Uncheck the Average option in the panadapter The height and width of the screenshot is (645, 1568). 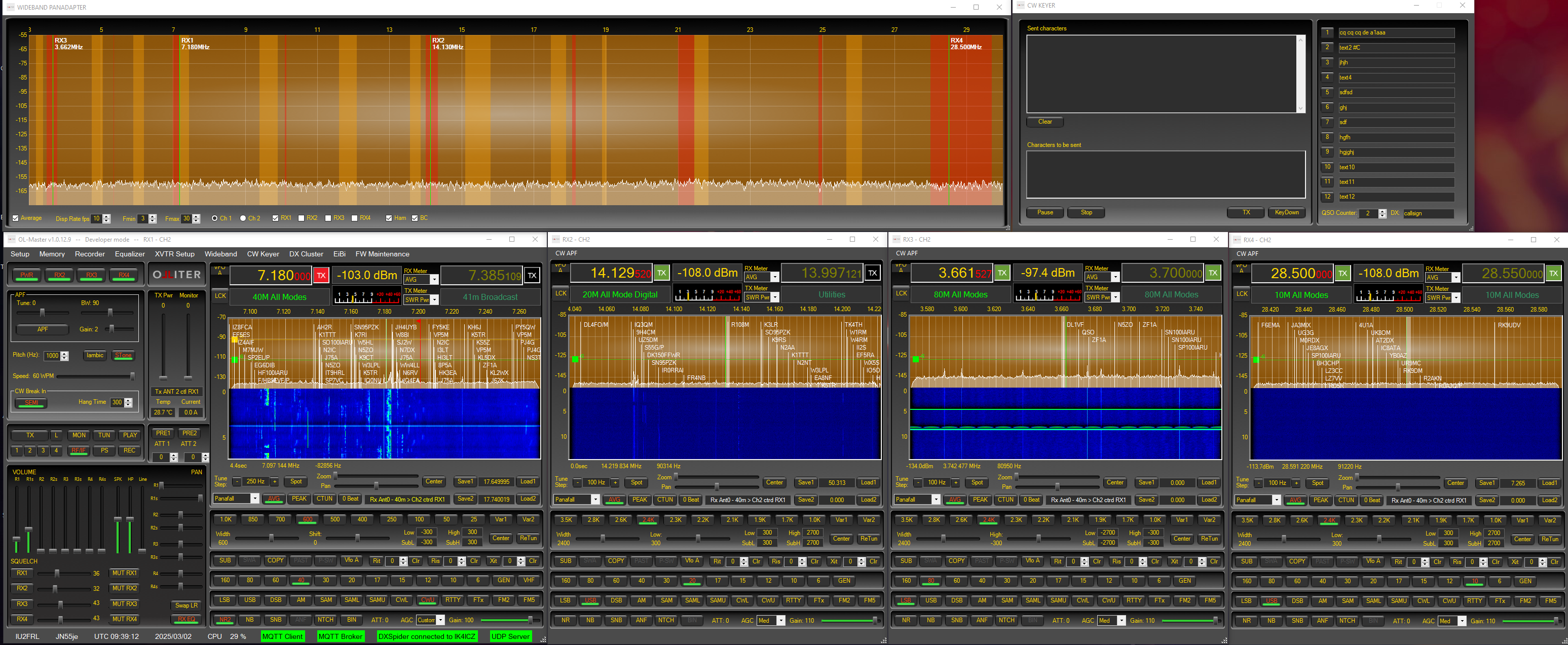16,218
